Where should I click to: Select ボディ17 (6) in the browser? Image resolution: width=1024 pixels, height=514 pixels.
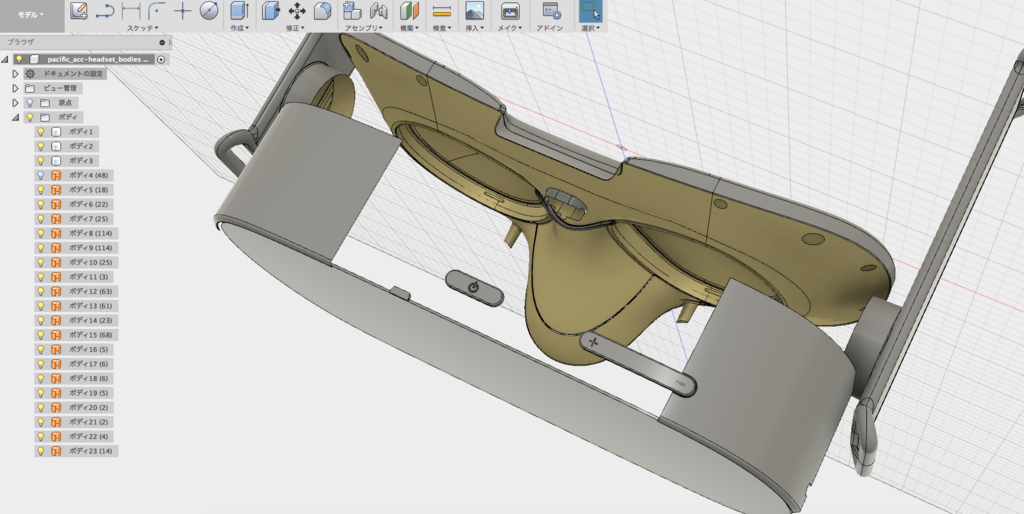click(88, 364)
